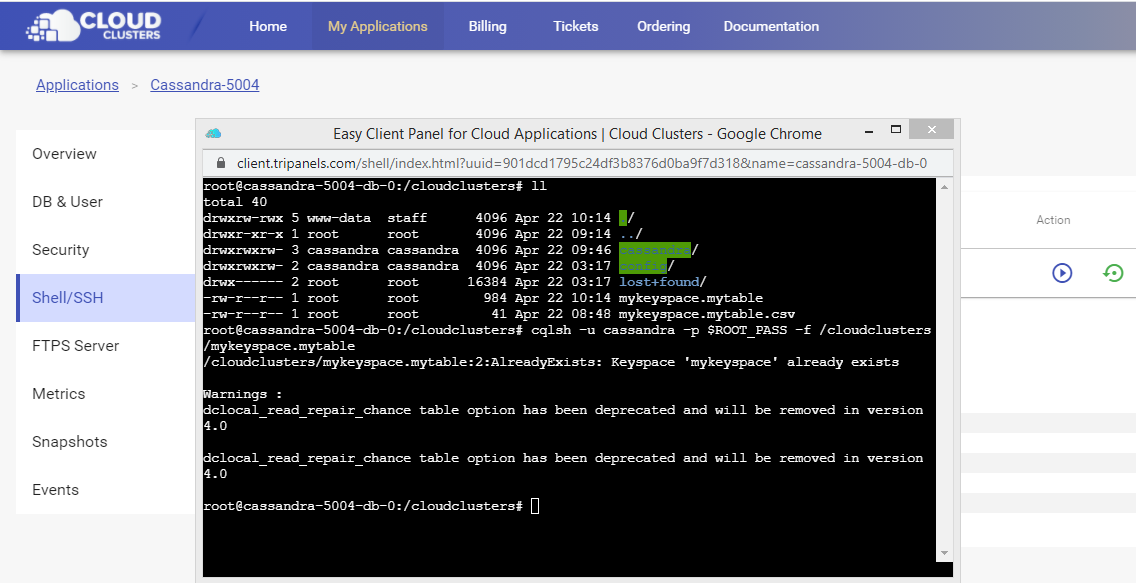Click the Cloud Clusters logo
Image resolution: width=1136 pixels, height=583 pixels.
pos(93,25)
